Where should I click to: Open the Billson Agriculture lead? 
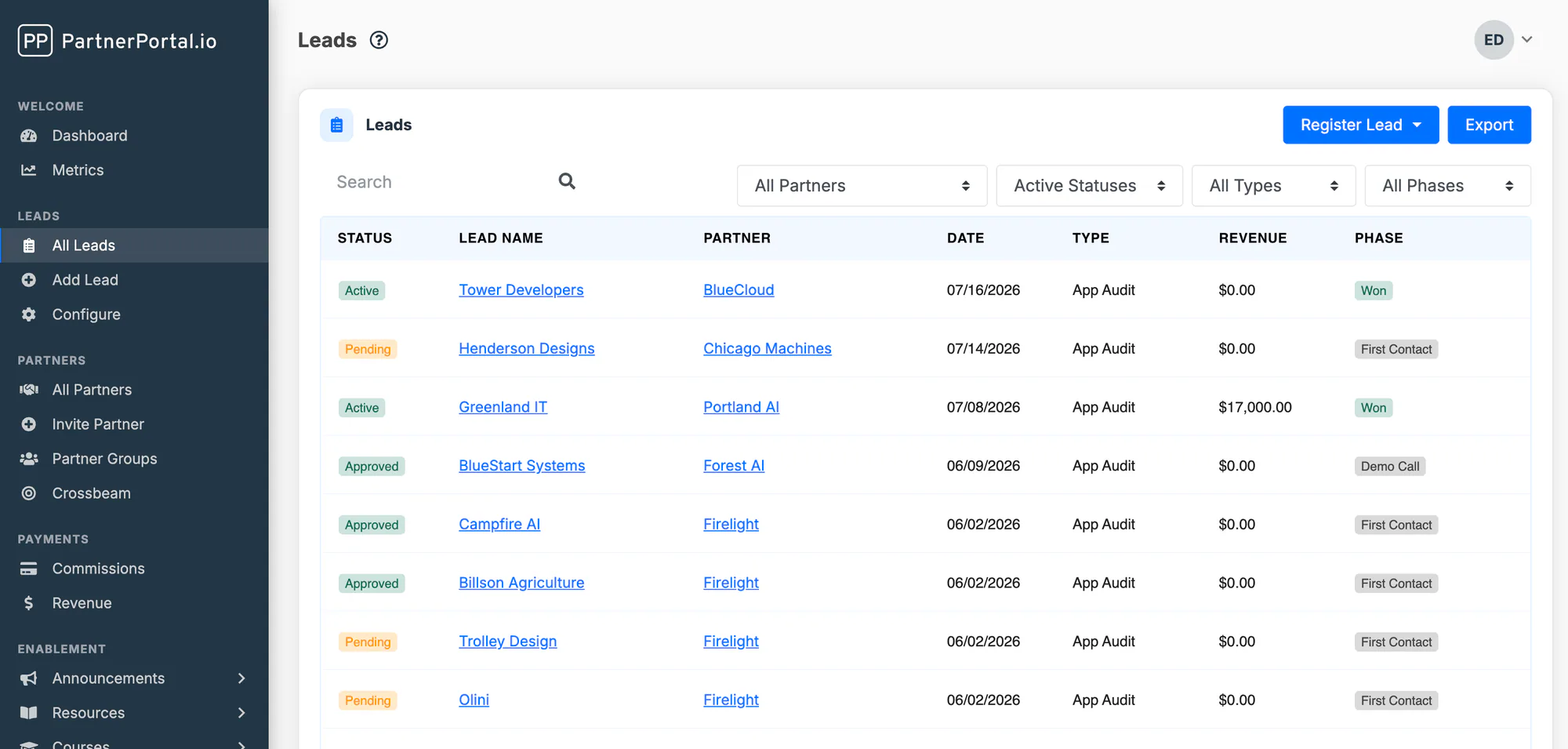coord(521,583)
